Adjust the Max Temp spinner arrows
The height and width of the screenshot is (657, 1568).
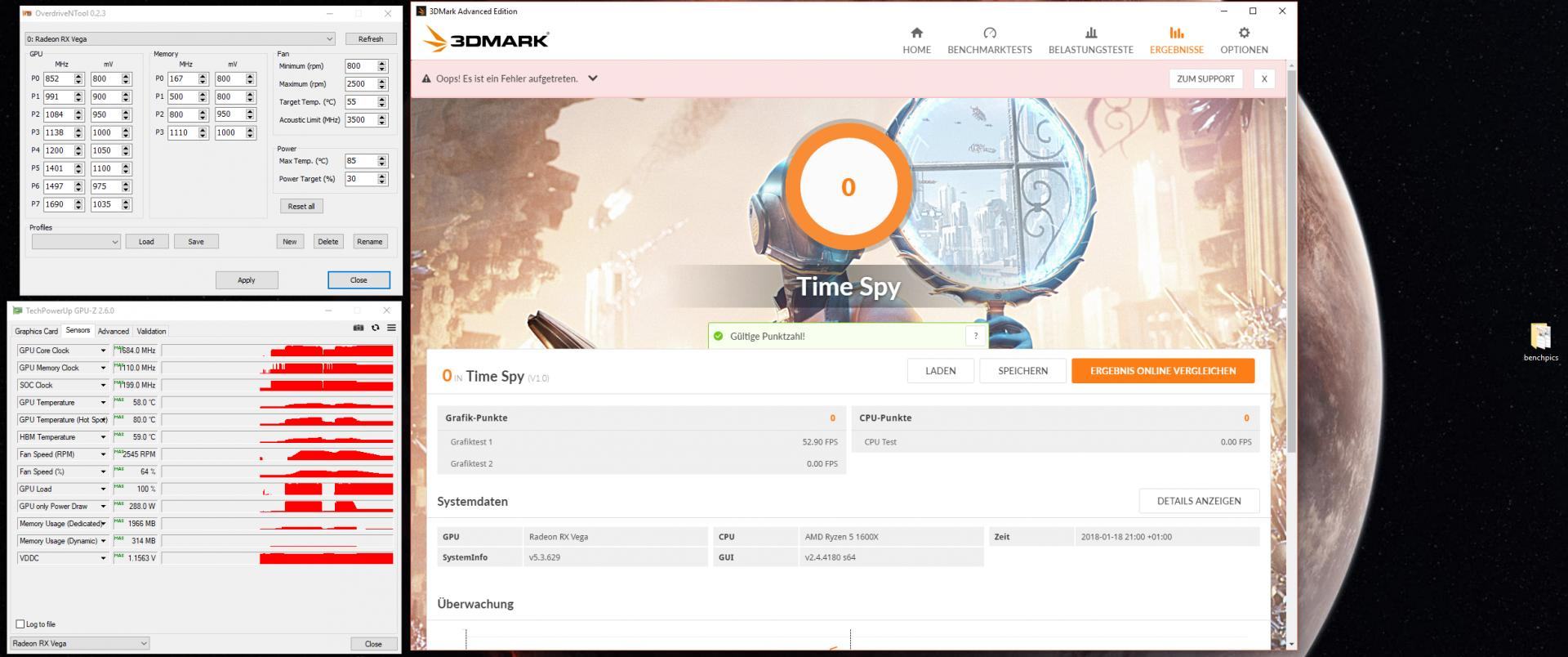pyautogui.click(x=381, y=161)
